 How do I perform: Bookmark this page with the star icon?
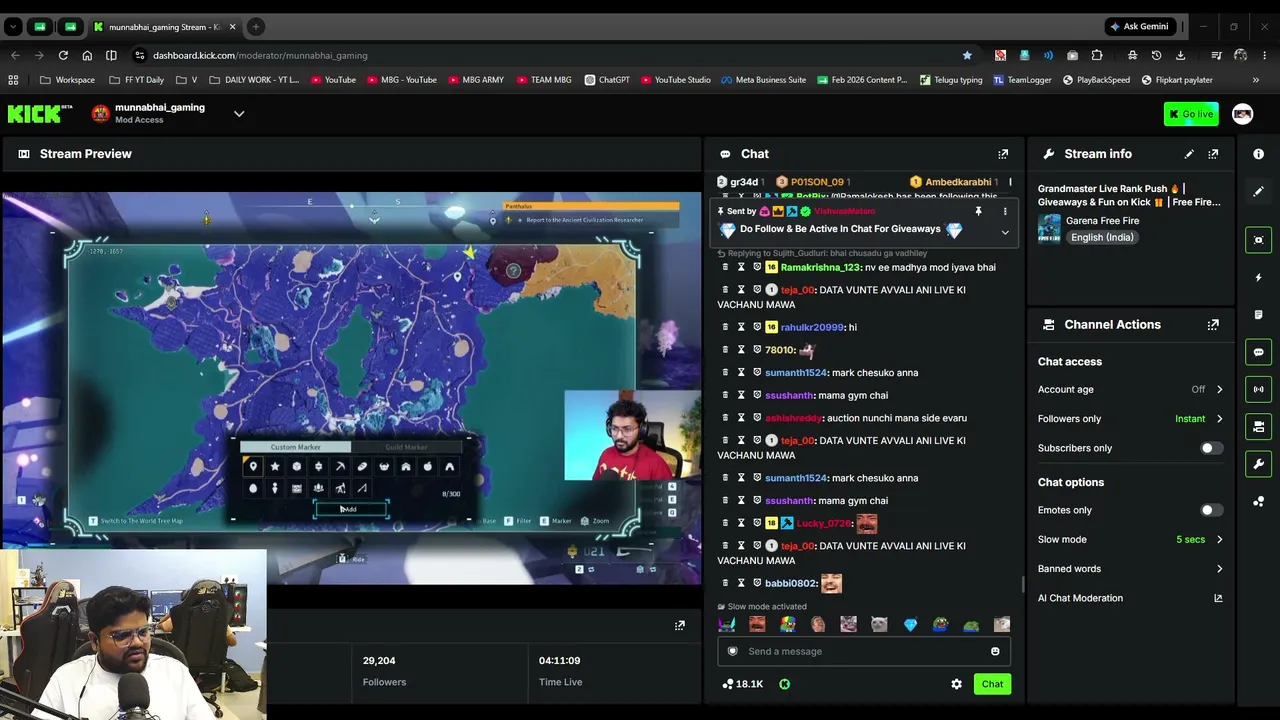click(x=967, y=55)
